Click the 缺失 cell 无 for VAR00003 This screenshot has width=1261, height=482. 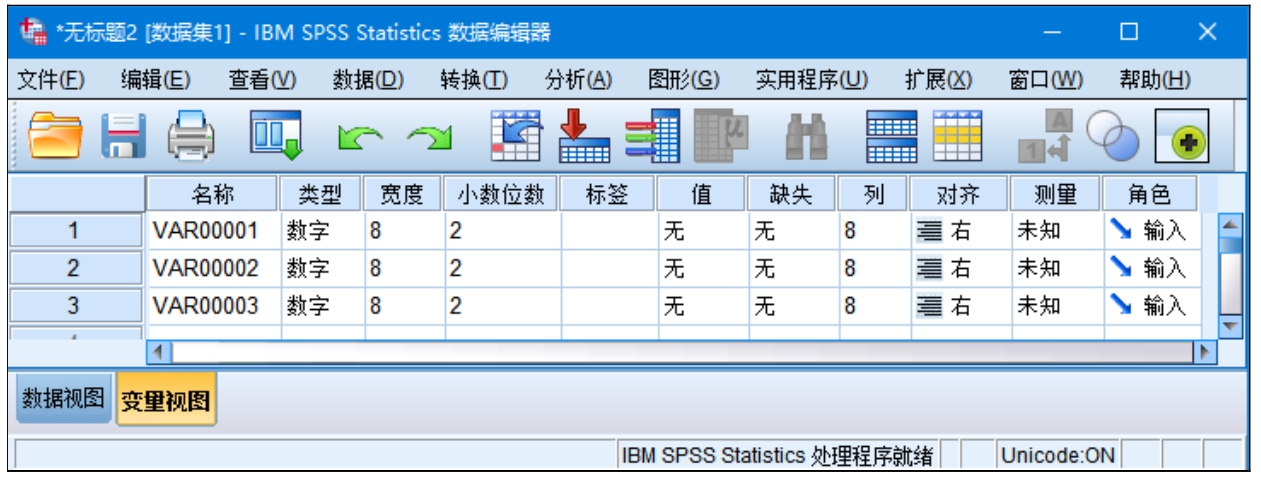793,306
